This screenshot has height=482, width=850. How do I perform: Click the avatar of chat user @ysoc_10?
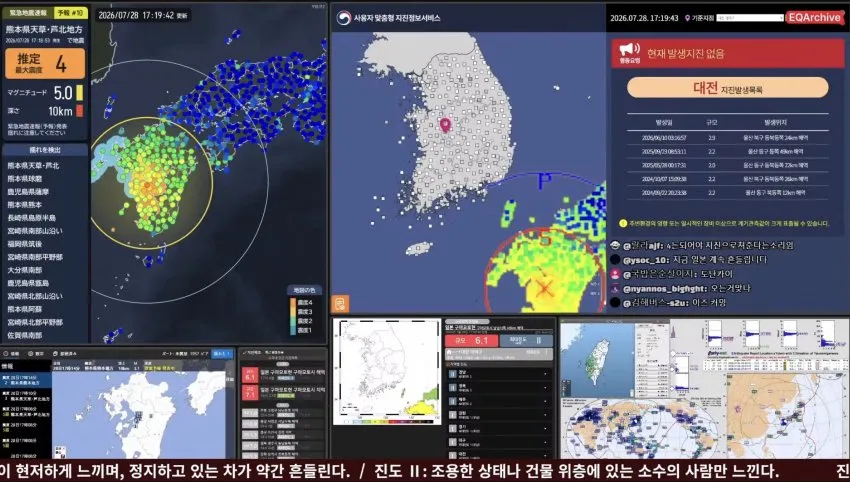tap(615, 260)
